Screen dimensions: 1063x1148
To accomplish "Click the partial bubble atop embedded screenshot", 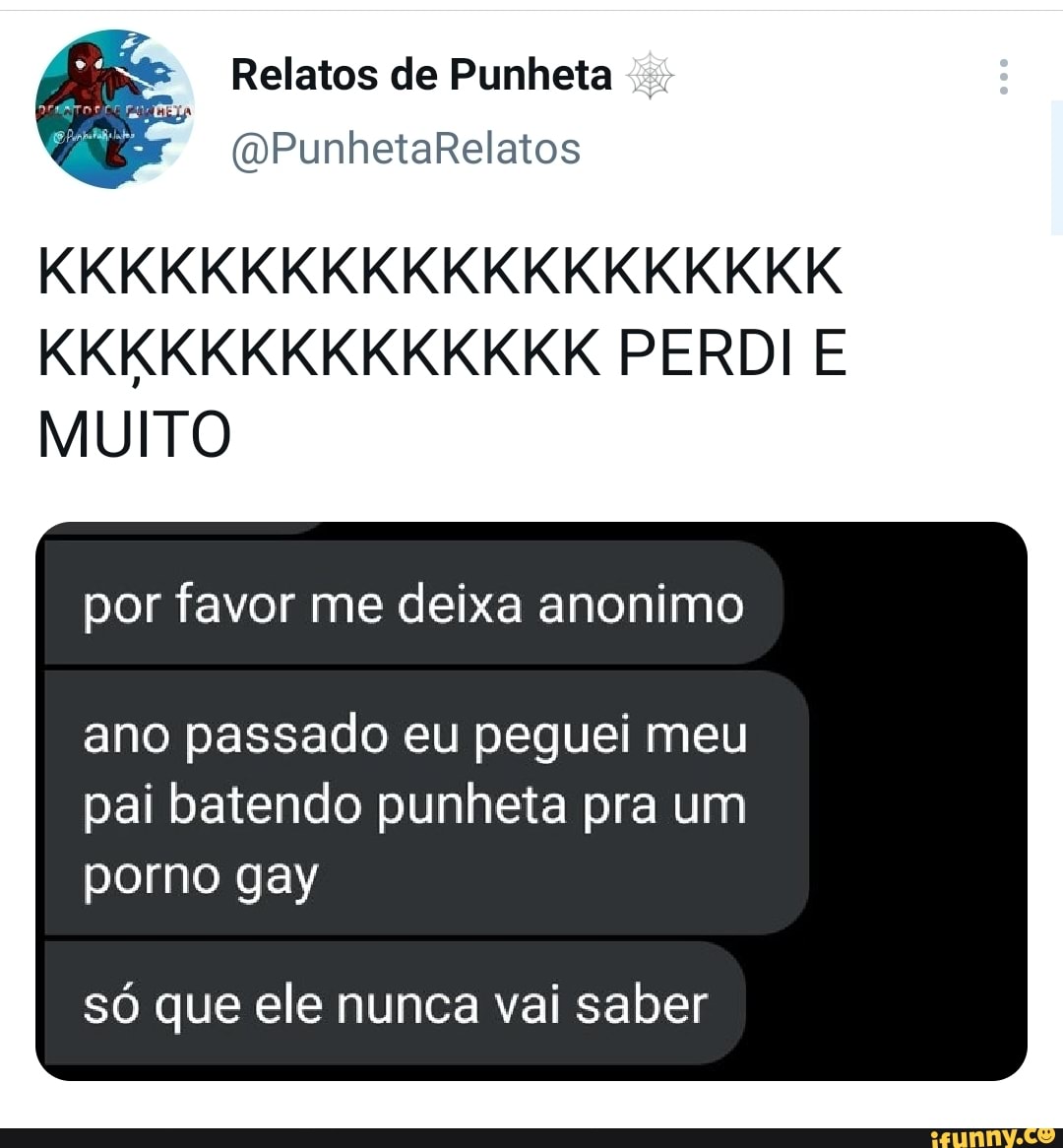I will [183, 528].
